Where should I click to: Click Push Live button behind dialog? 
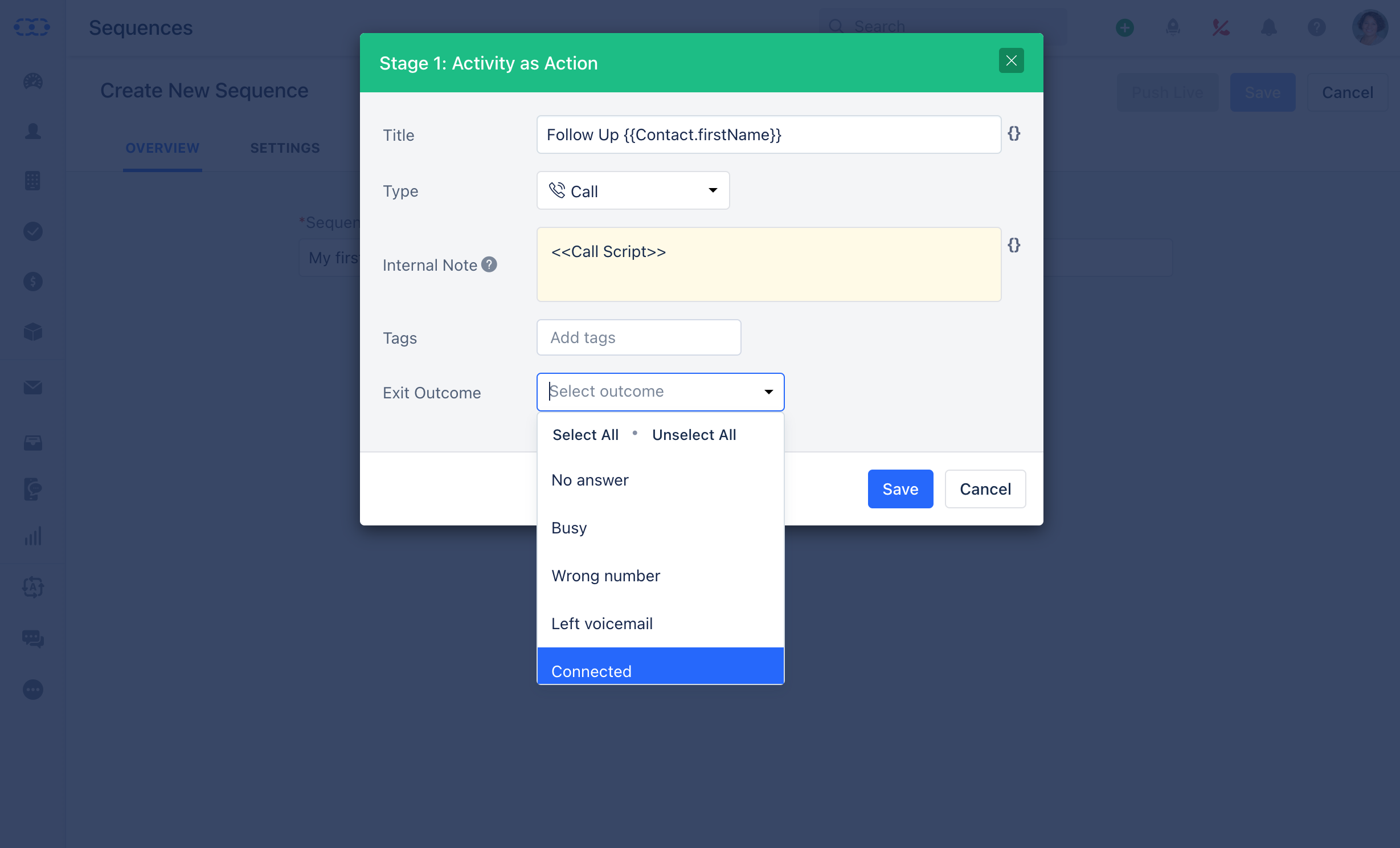click(x=1167, y=92)
